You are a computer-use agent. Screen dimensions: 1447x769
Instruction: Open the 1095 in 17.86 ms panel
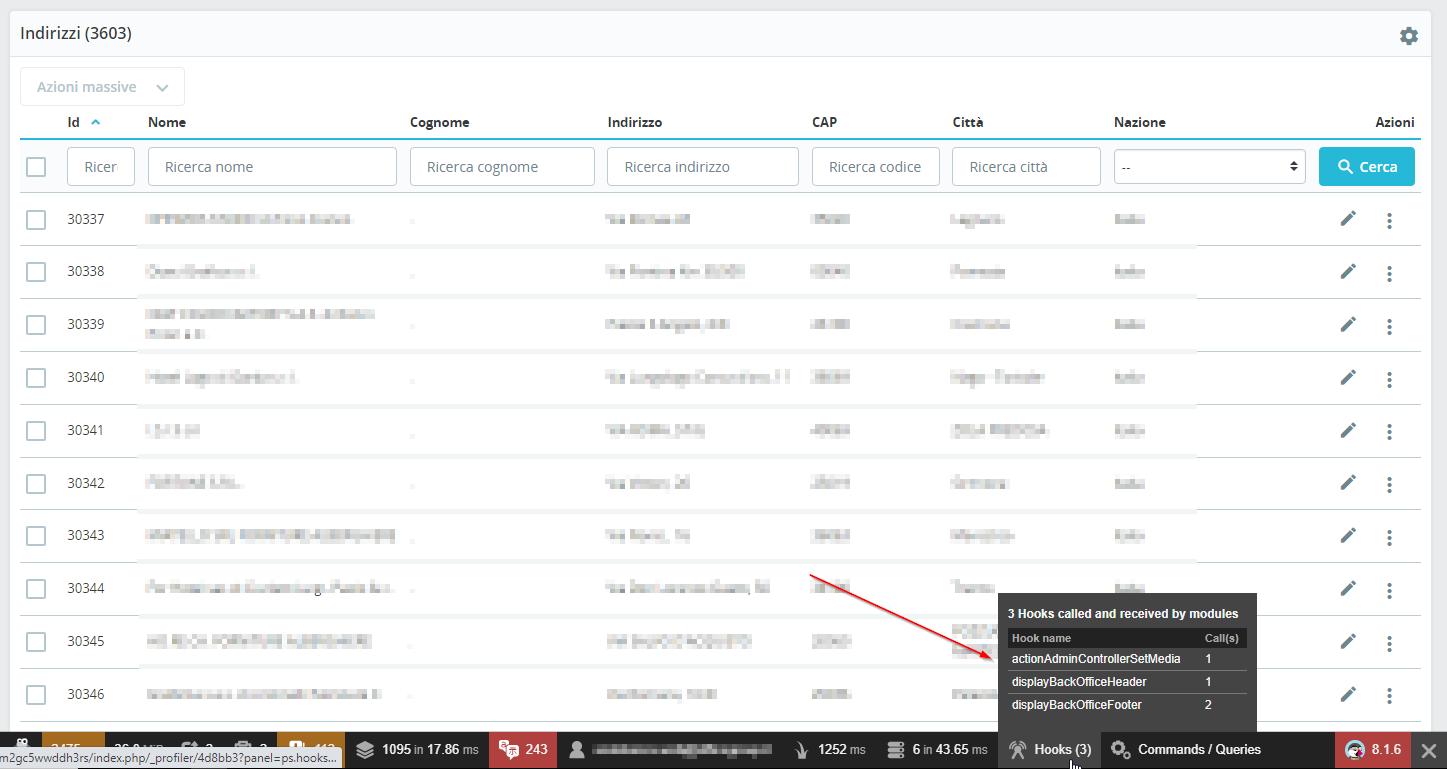click(415, 750)
